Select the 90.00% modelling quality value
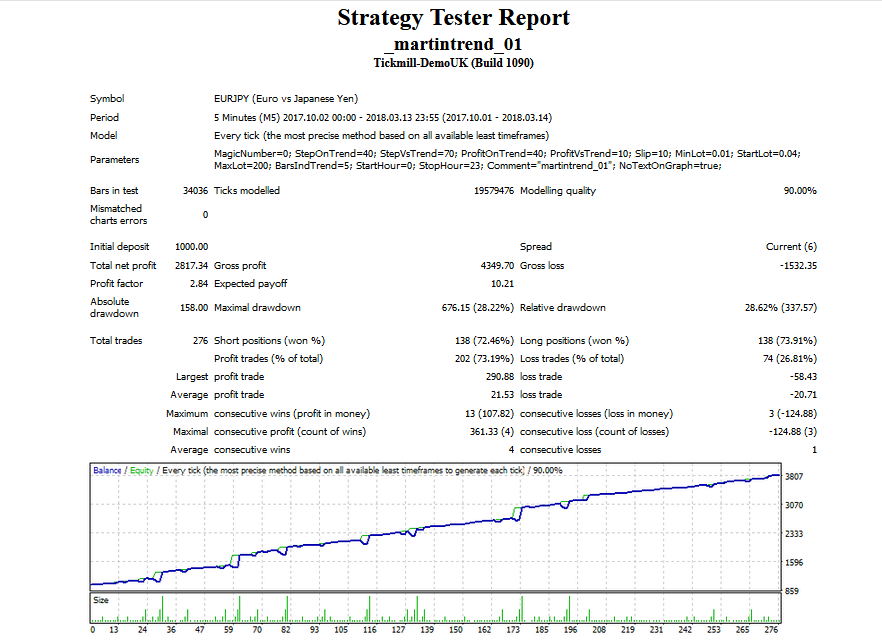Screen dimensions: 882x641 coord(800,191)
